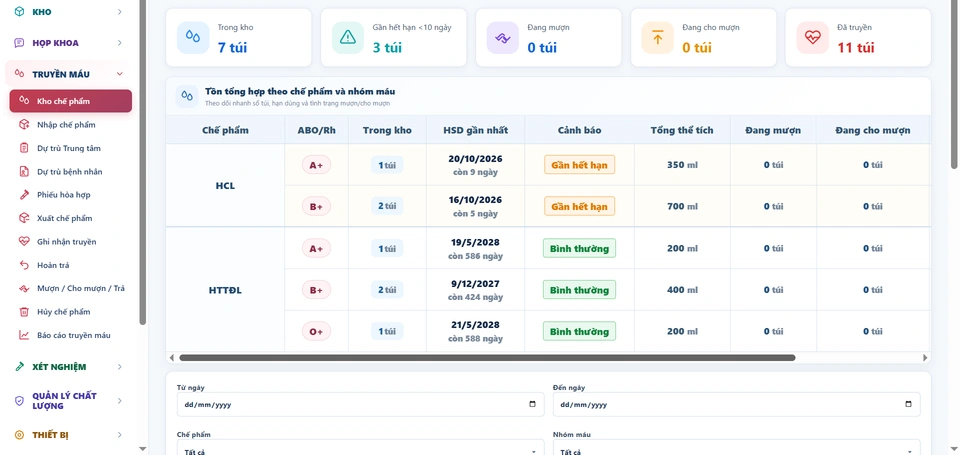Click the THIẾT BỊ gear icon
The width and height of the screenshot is (960, 455).
(20, 435)
